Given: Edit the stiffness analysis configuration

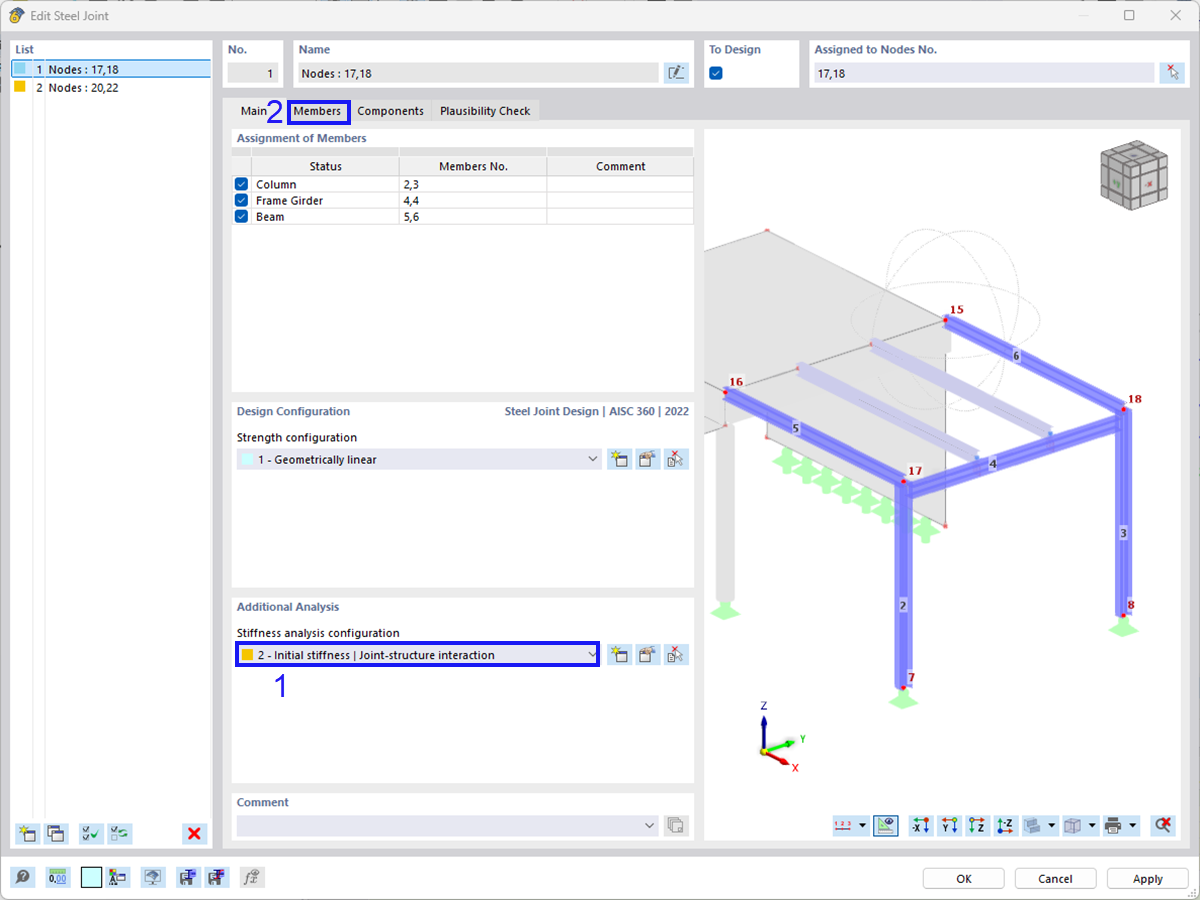Looking at the screenshot, I should [648, 655].
